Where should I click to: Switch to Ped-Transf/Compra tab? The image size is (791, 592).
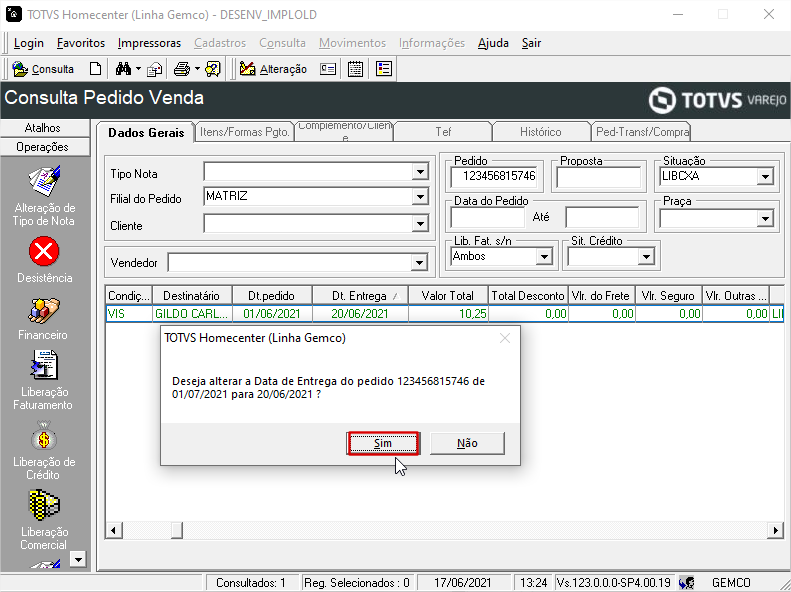(x=642, y=132)
